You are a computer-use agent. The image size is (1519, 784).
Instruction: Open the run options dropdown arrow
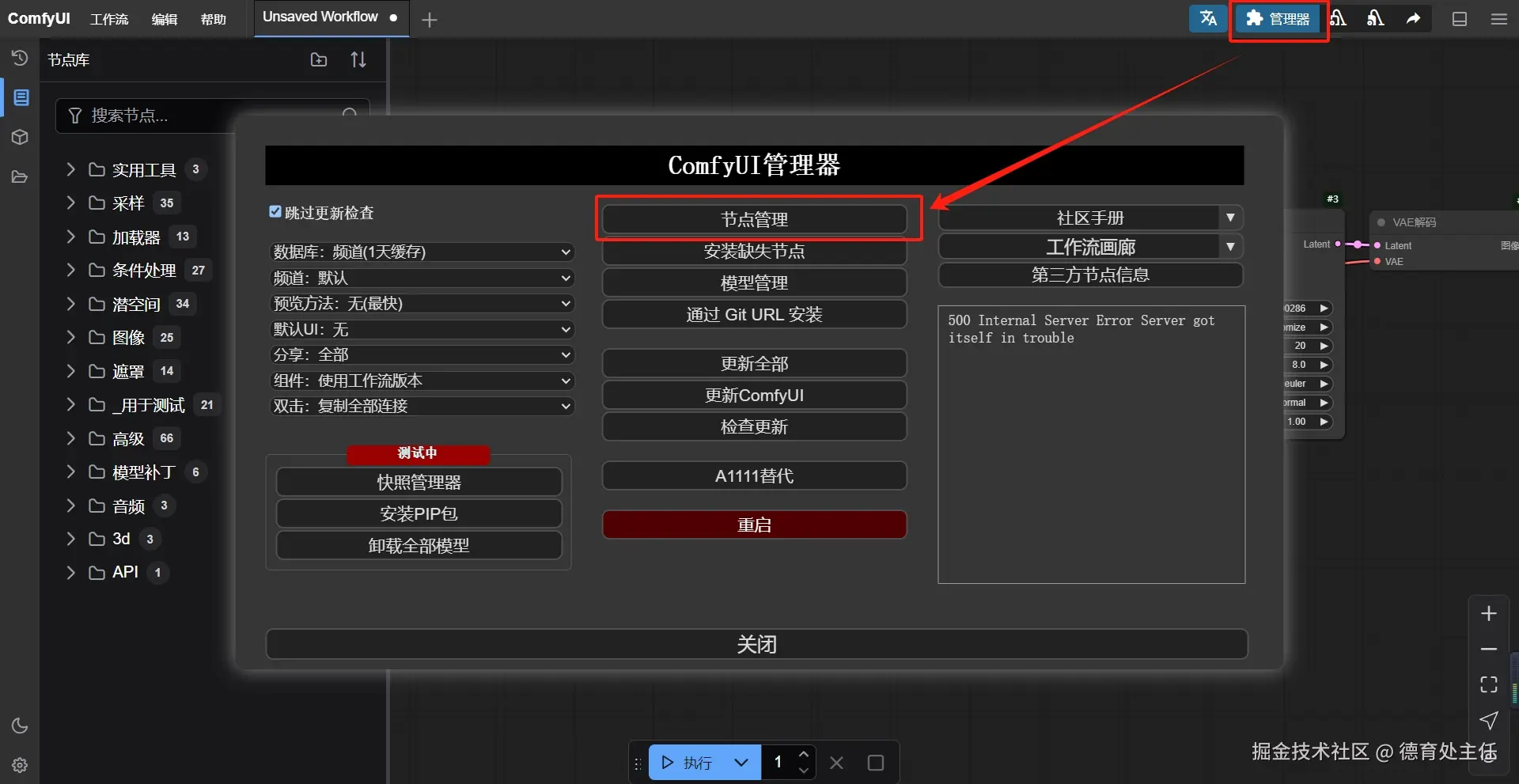point(741,763)
